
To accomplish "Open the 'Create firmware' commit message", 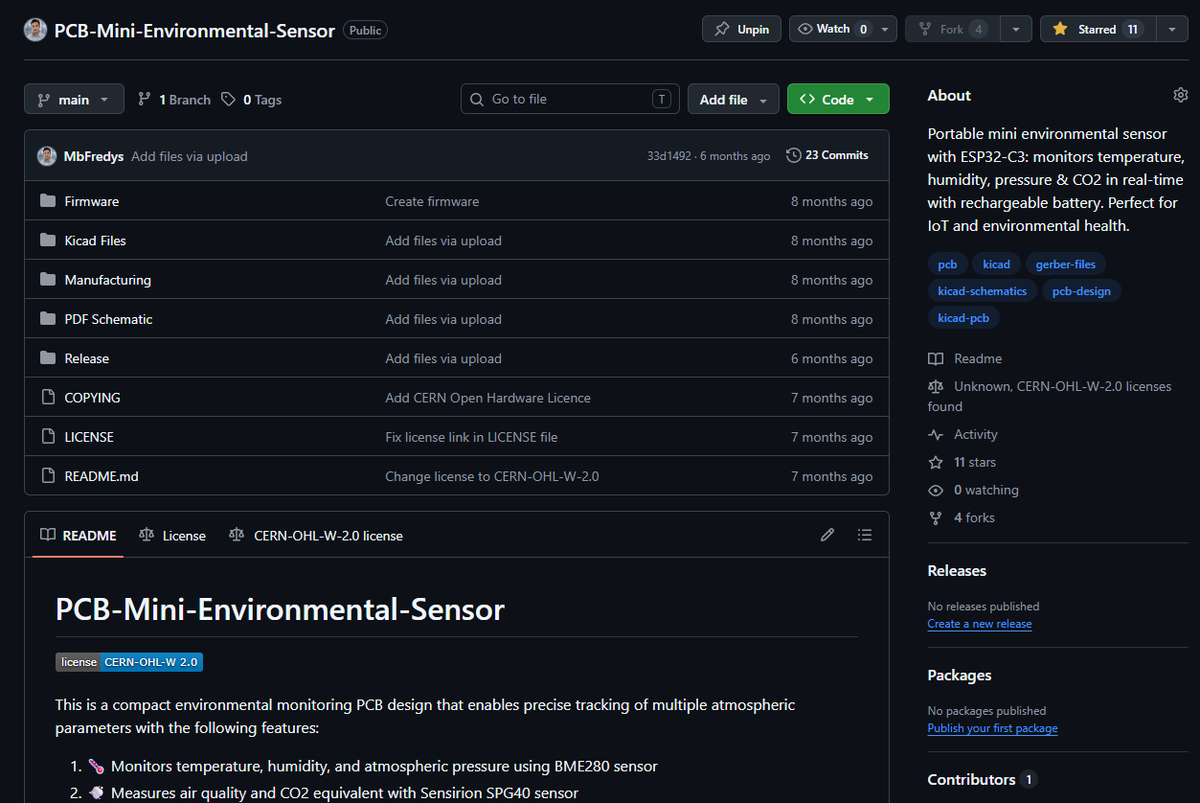I will click(432, 201).
